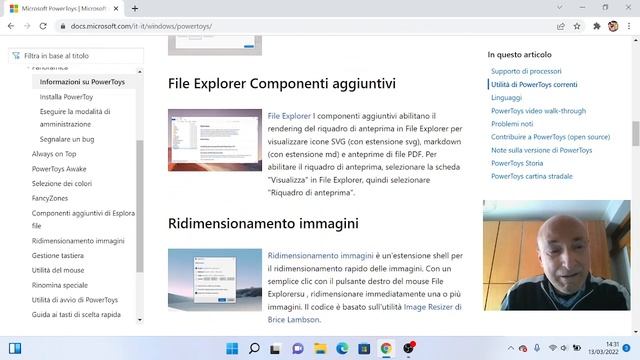This screenshot has height=360, width=640.
Task: Open the Image Resizer screenshot thumbnail
Action: point(215,280)
